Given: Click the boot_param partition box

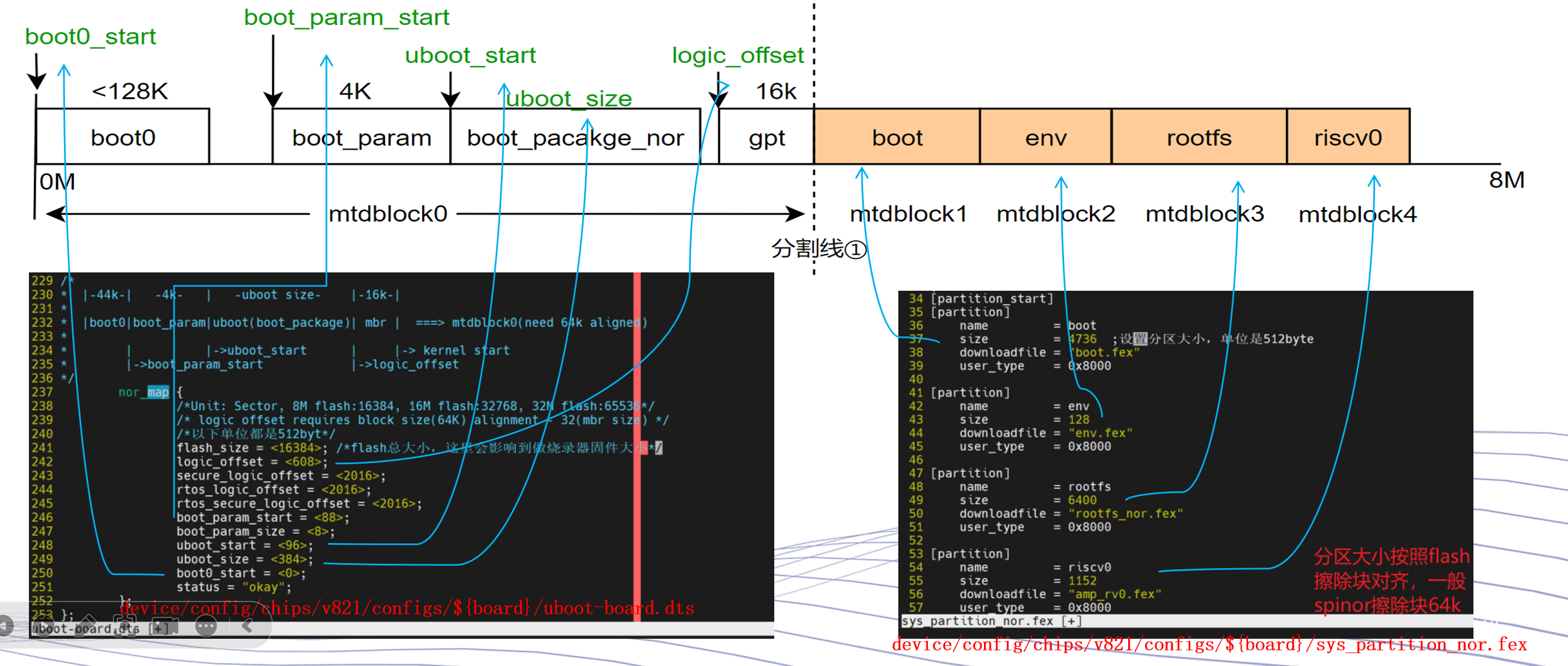Looking at the screenshot, I should tap(362, 137).
